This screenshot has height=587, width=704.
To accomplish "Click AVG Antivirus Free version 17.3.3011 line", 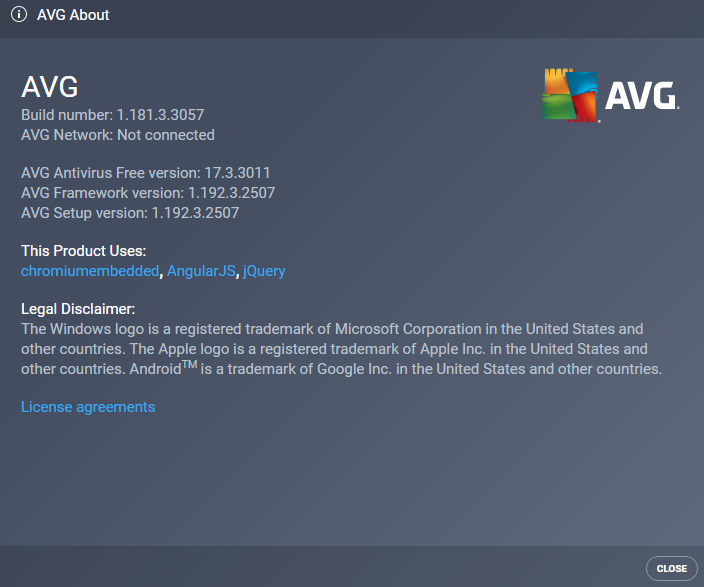I will (145, 173).
